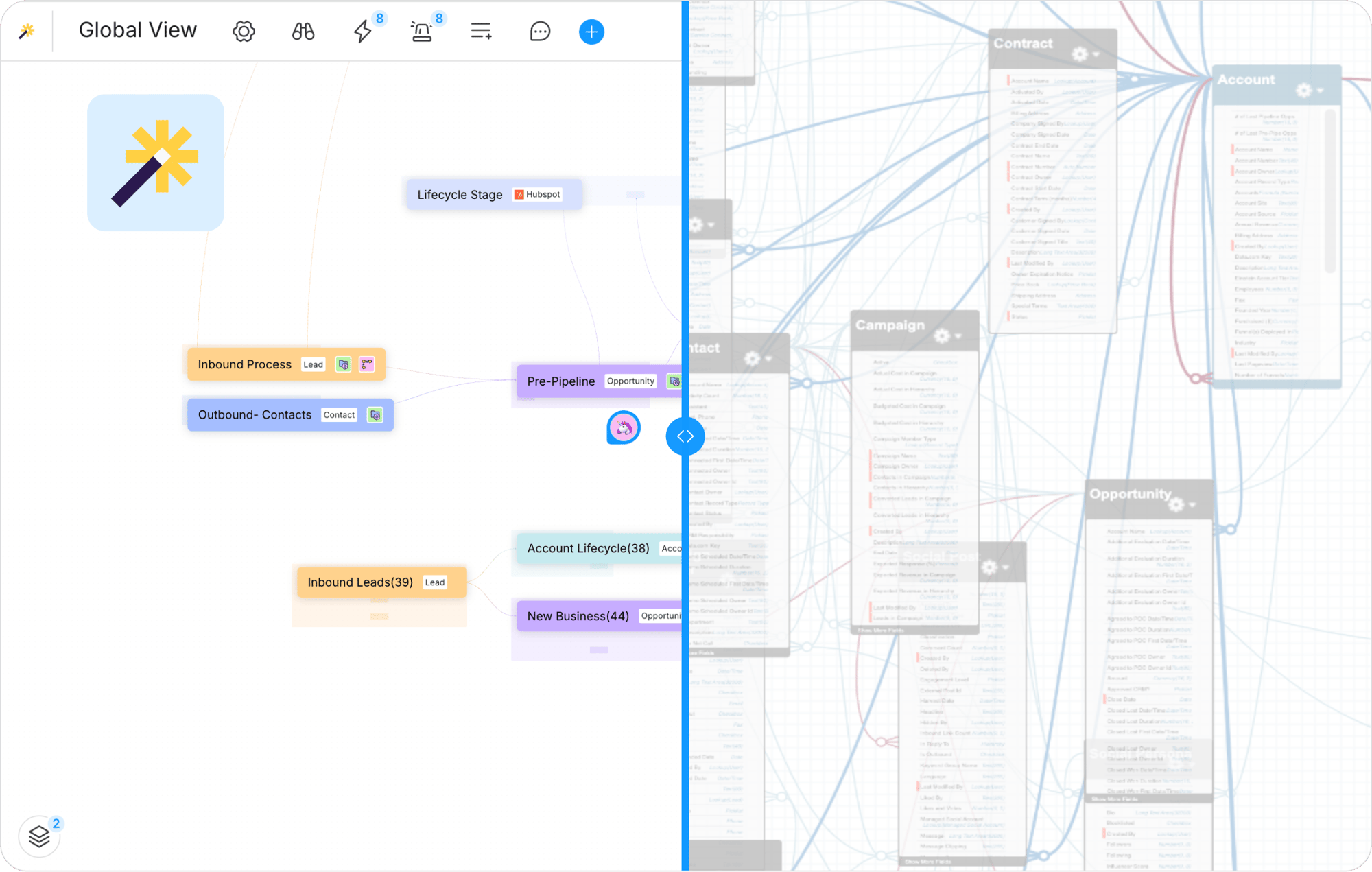
Task: Click pink icon on Inbound Process node
Action: pyautogui.click(x=367, y=364)
